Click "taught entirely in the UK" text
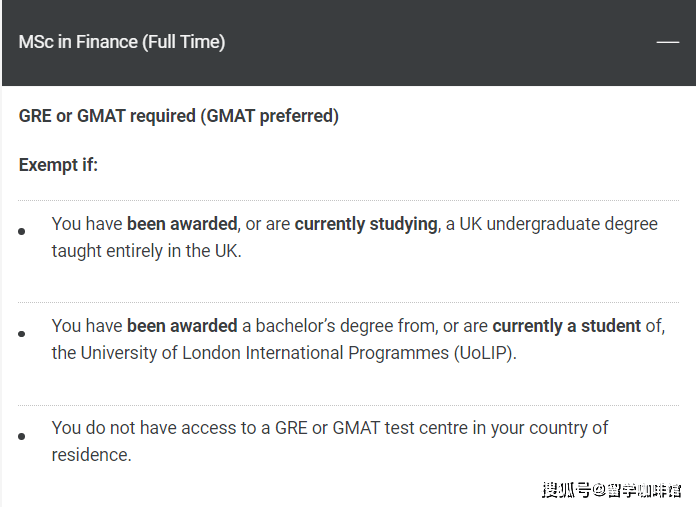The height and width of the screenshot is (507, 696). point(145,251)
